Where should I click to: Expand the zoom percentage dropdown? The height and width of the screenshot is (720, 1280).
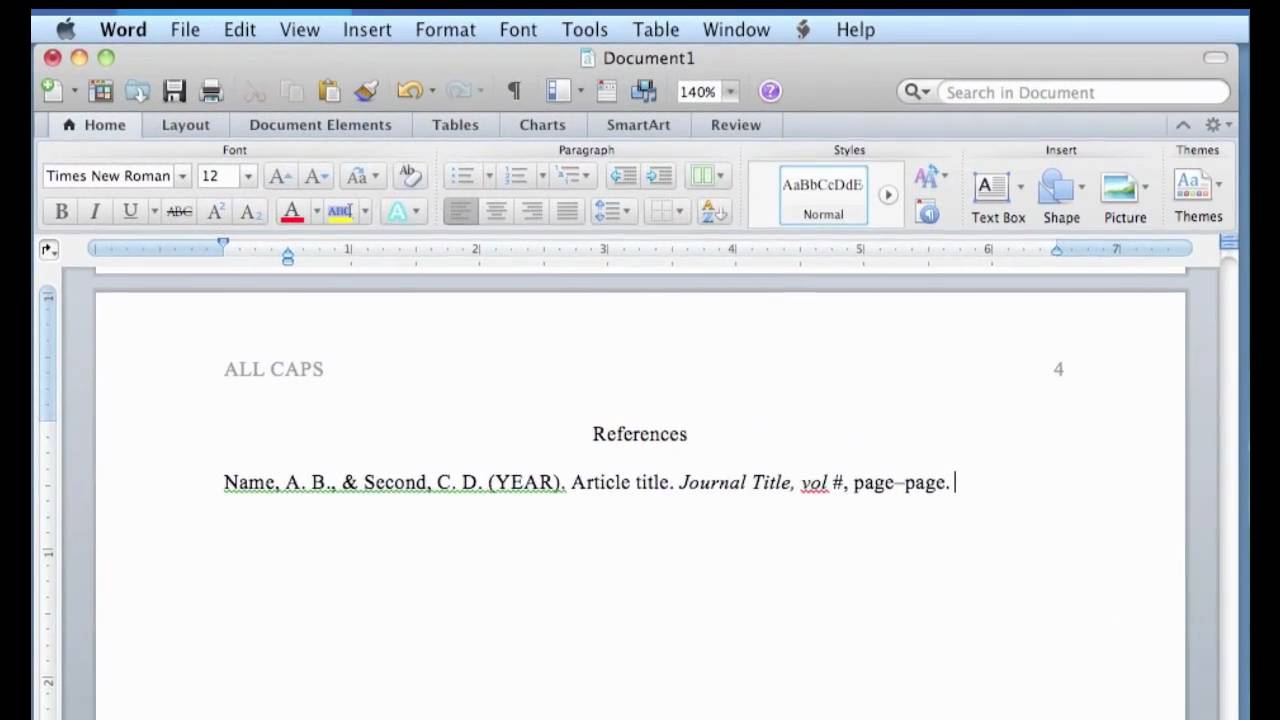pos(730,92)
